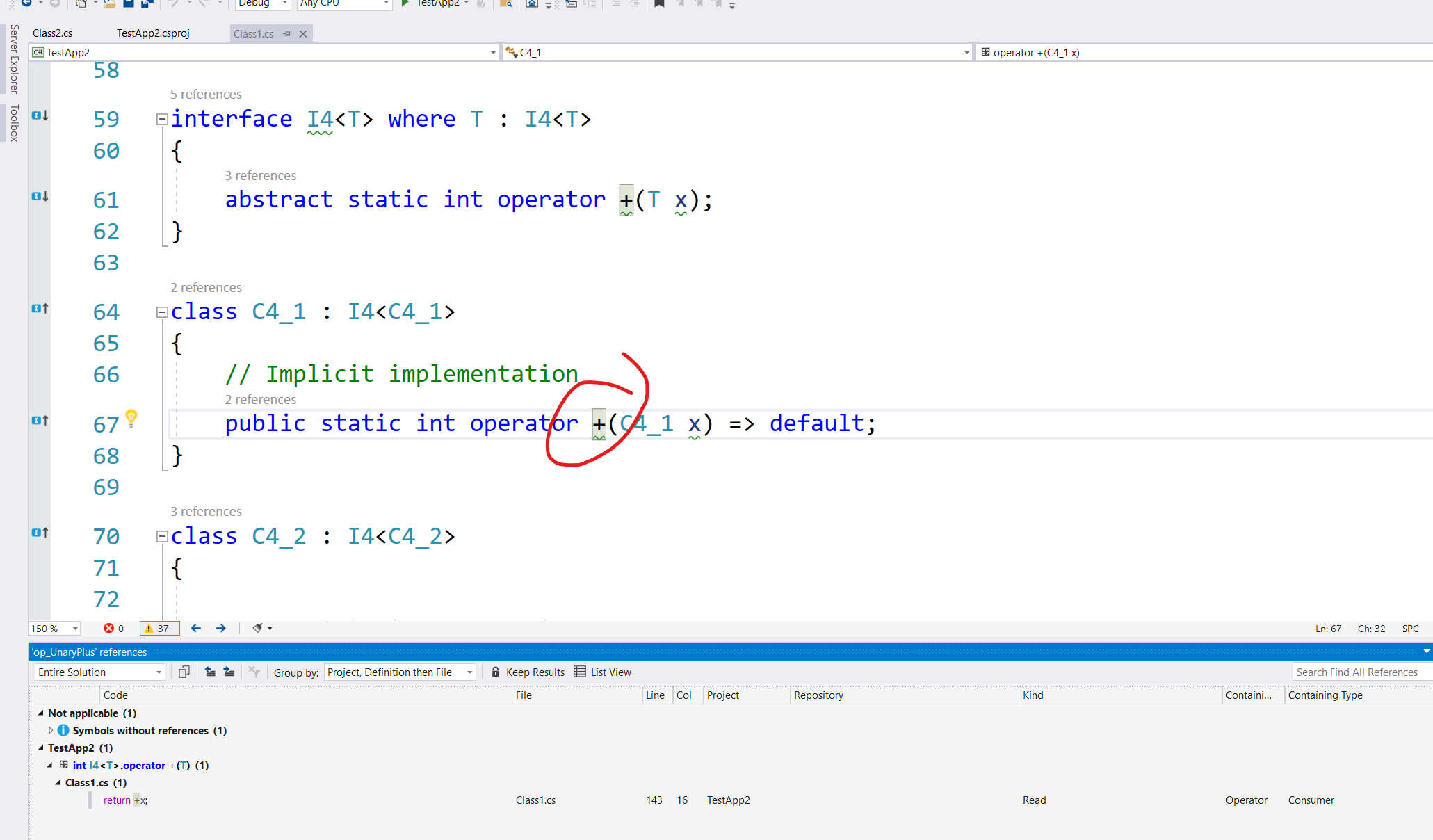
Task: Switch to the Class2.cs tab
Action: point(53,33)
